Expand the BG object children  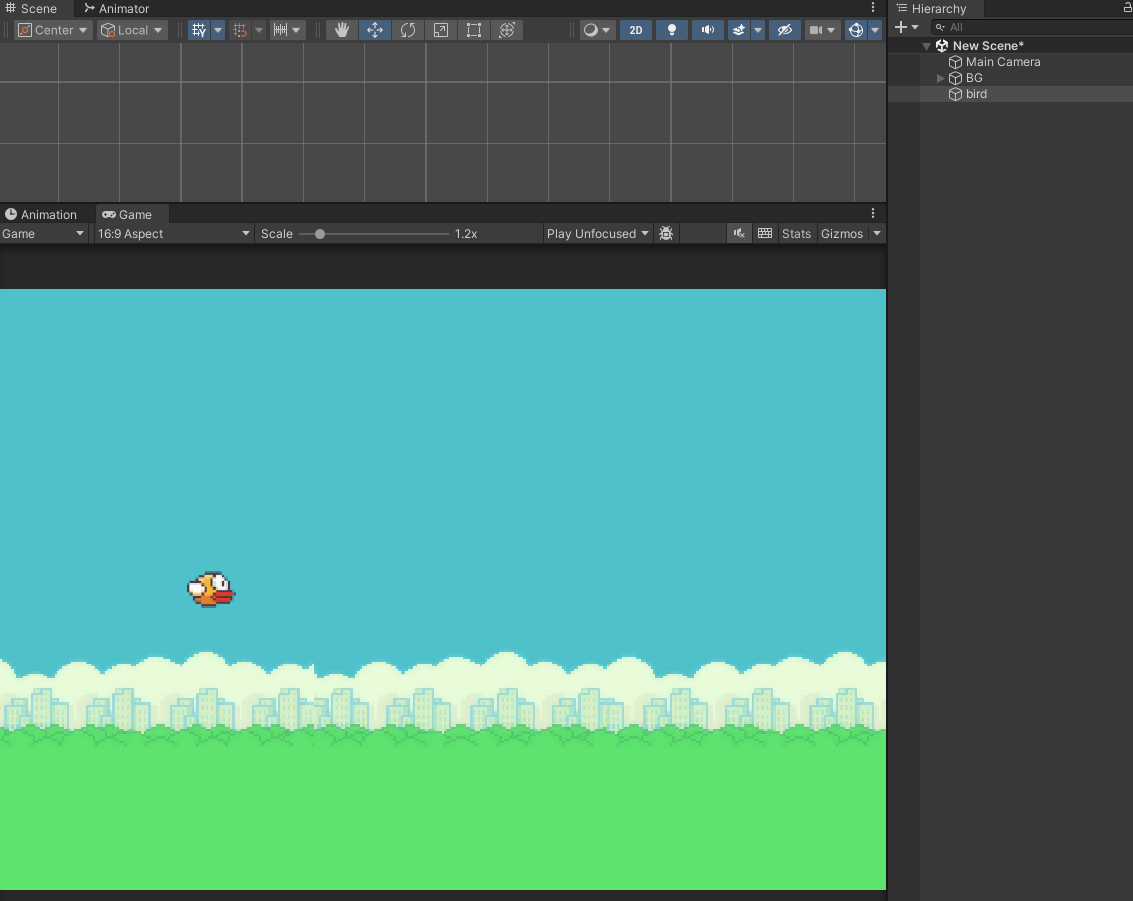tap(940, 78)
